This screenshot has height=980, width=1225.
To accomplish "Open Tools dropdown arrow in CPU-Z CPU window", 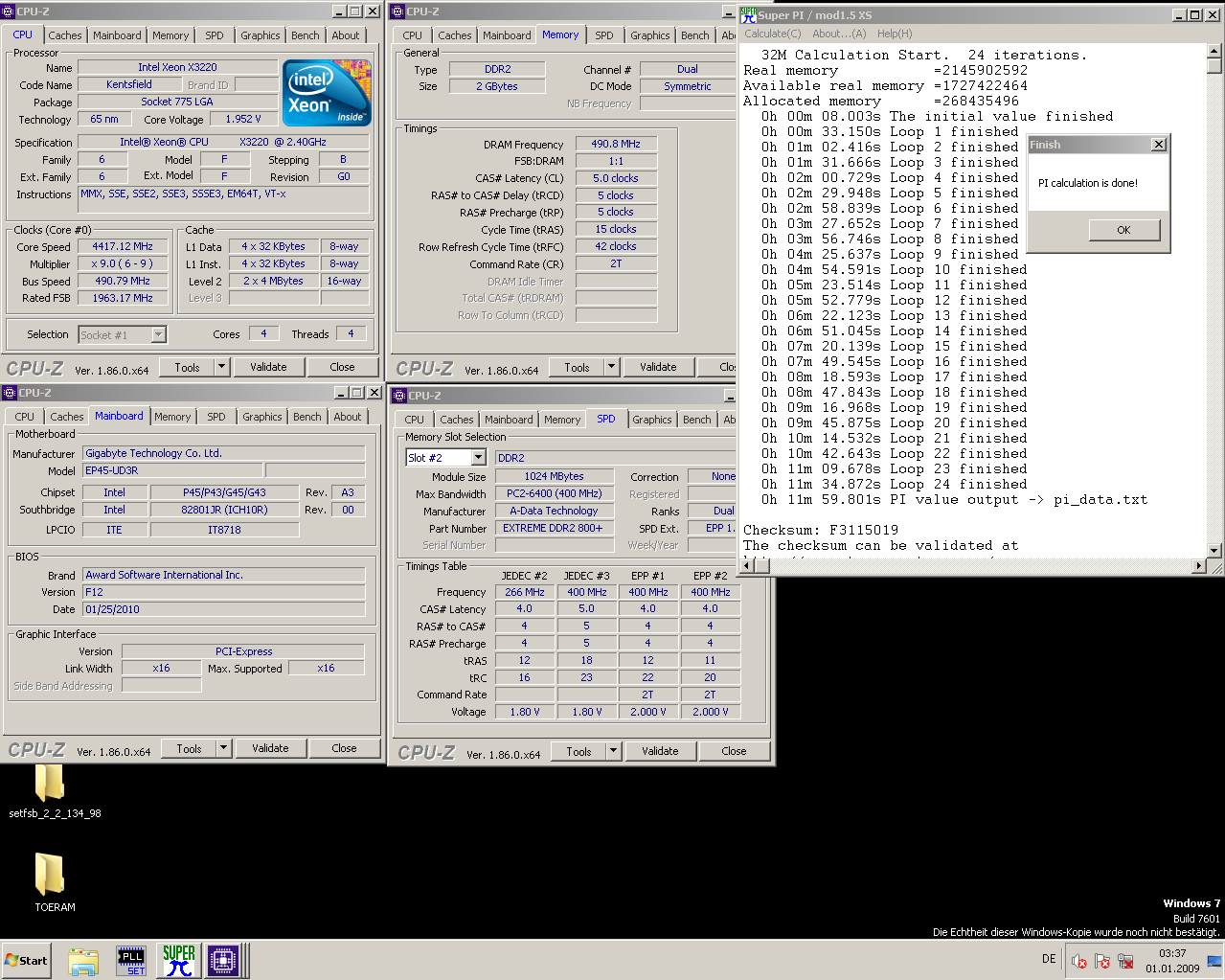I will click(222, 367).
